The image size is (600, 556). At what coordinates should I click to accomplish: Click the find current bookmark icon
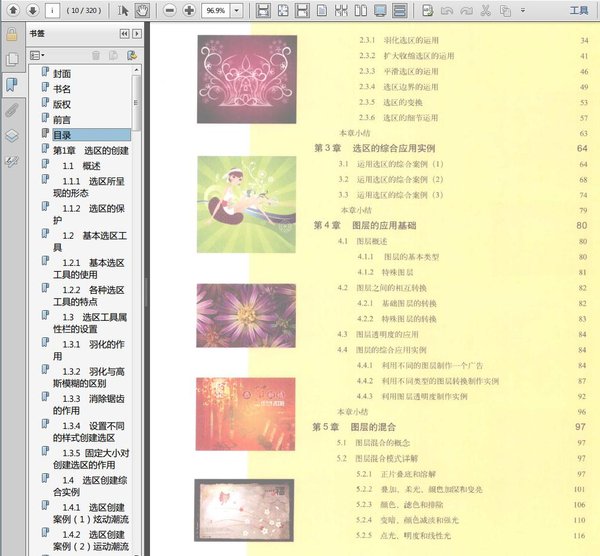[x=132, y=56]
